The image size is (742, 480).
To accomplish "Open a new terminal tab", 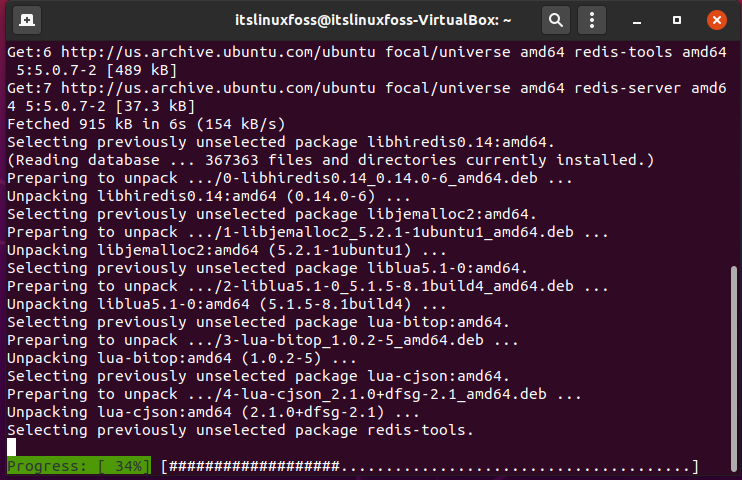I will tap(26, 20).
